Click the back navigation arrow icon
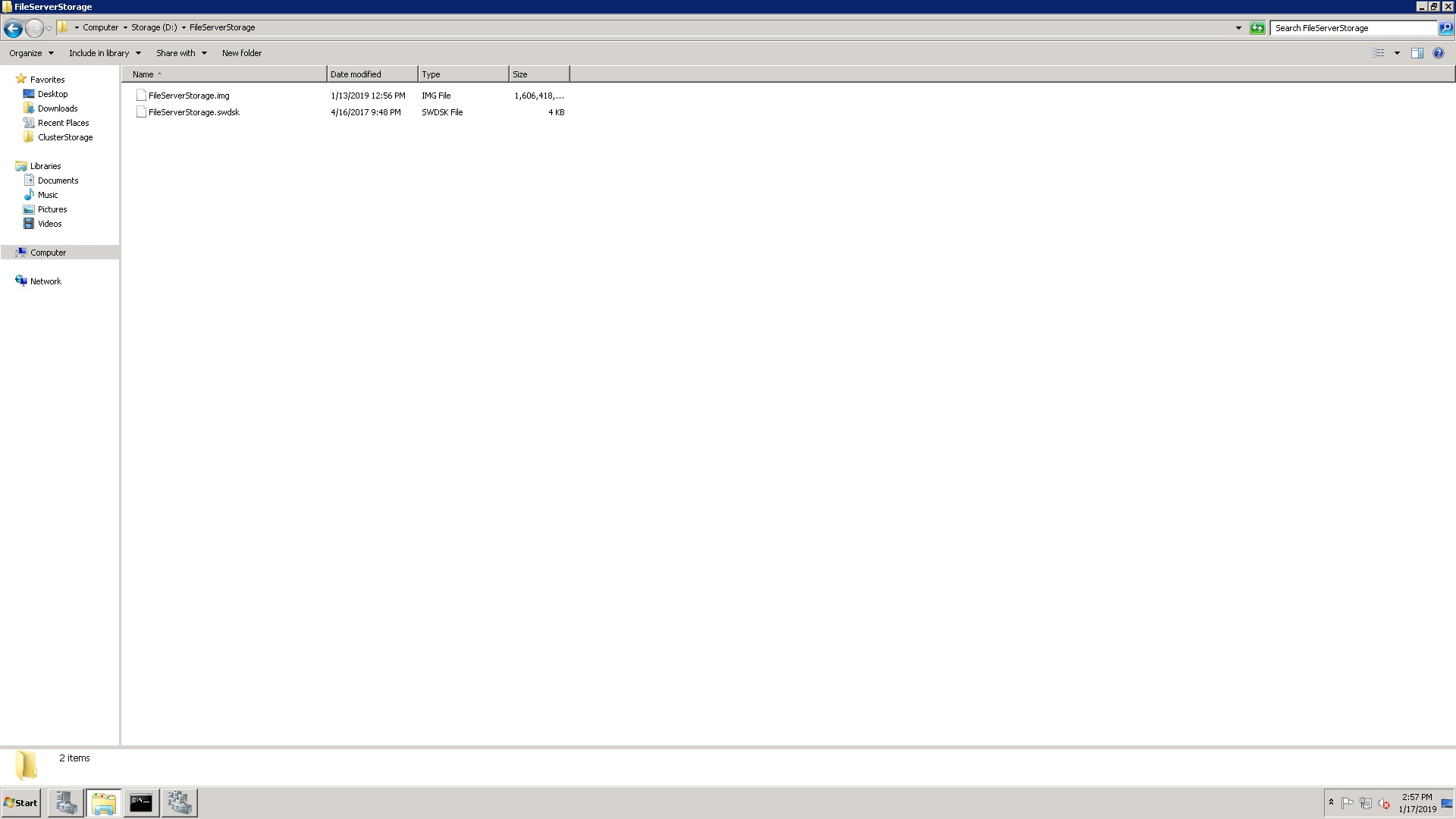 coord(13,27)
